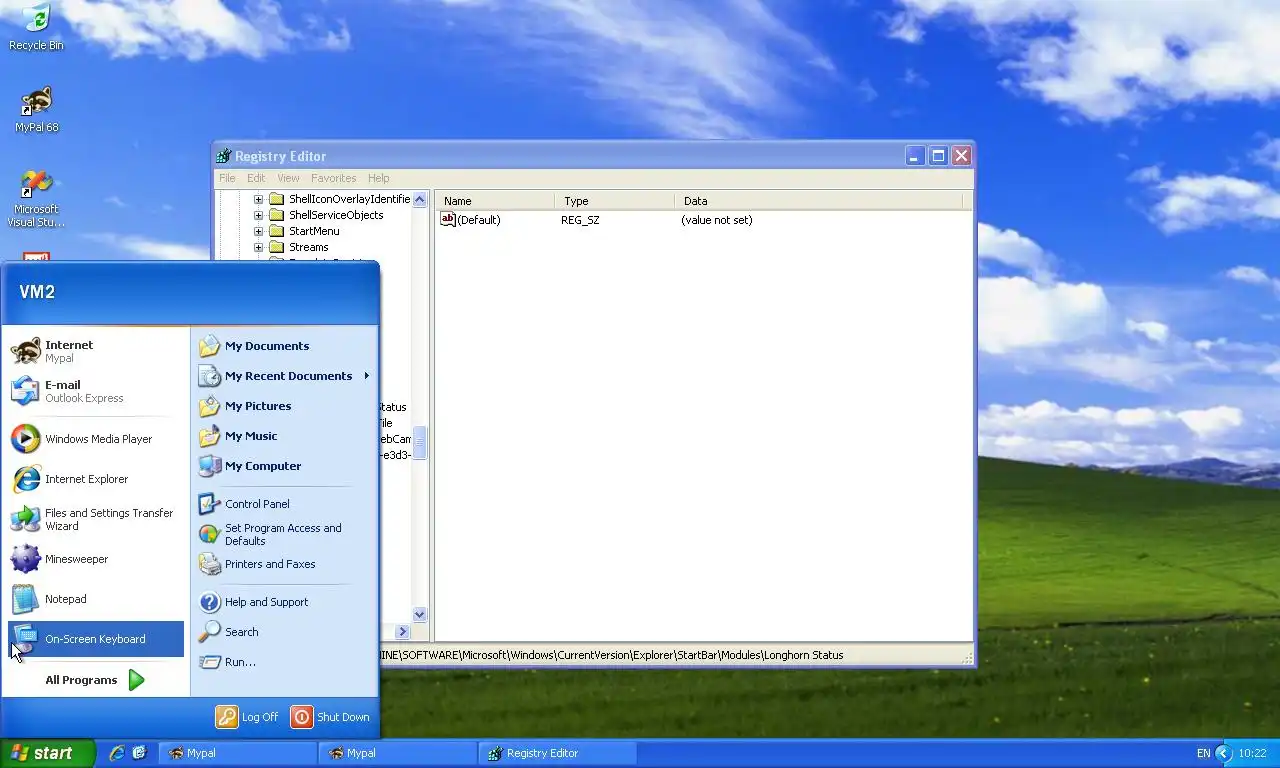Sort registry values by Data column
1280x768 pixels.
pyautogui.click(x=818, y=201)
